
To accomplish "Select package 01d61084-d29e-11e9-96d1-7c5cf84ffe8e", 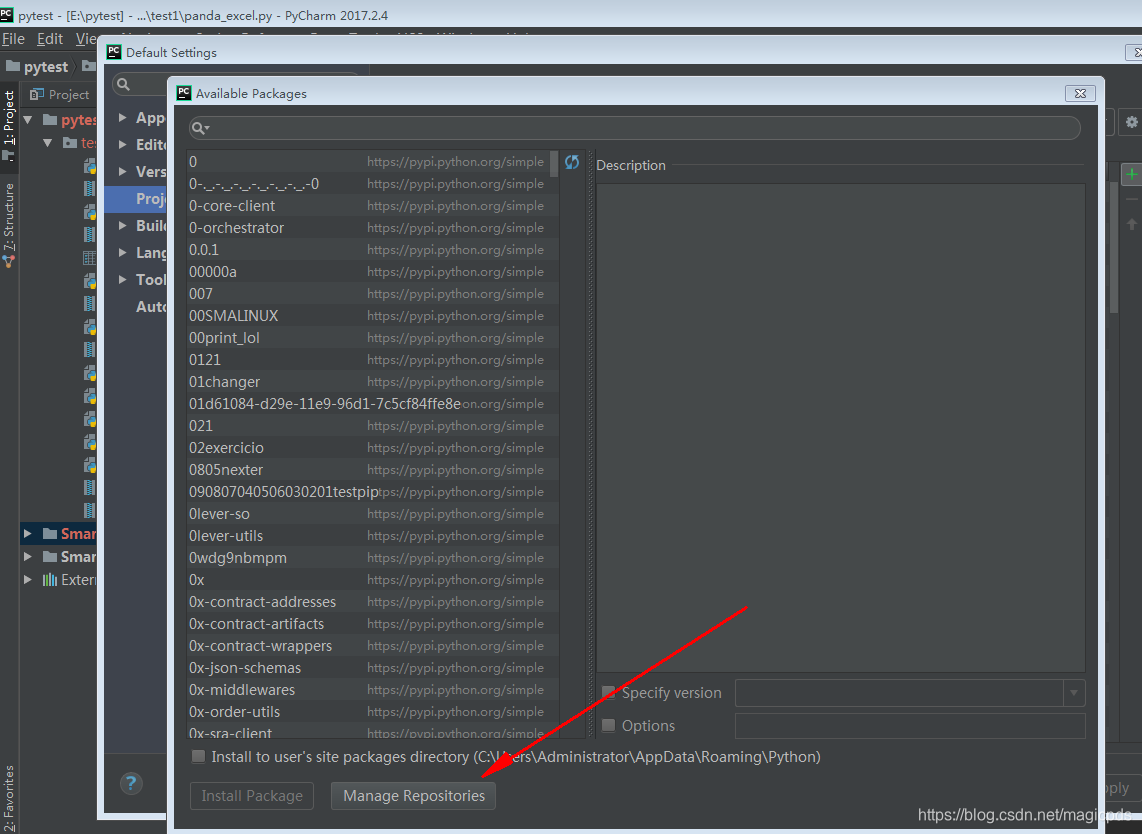I will (x=372, y=404).
